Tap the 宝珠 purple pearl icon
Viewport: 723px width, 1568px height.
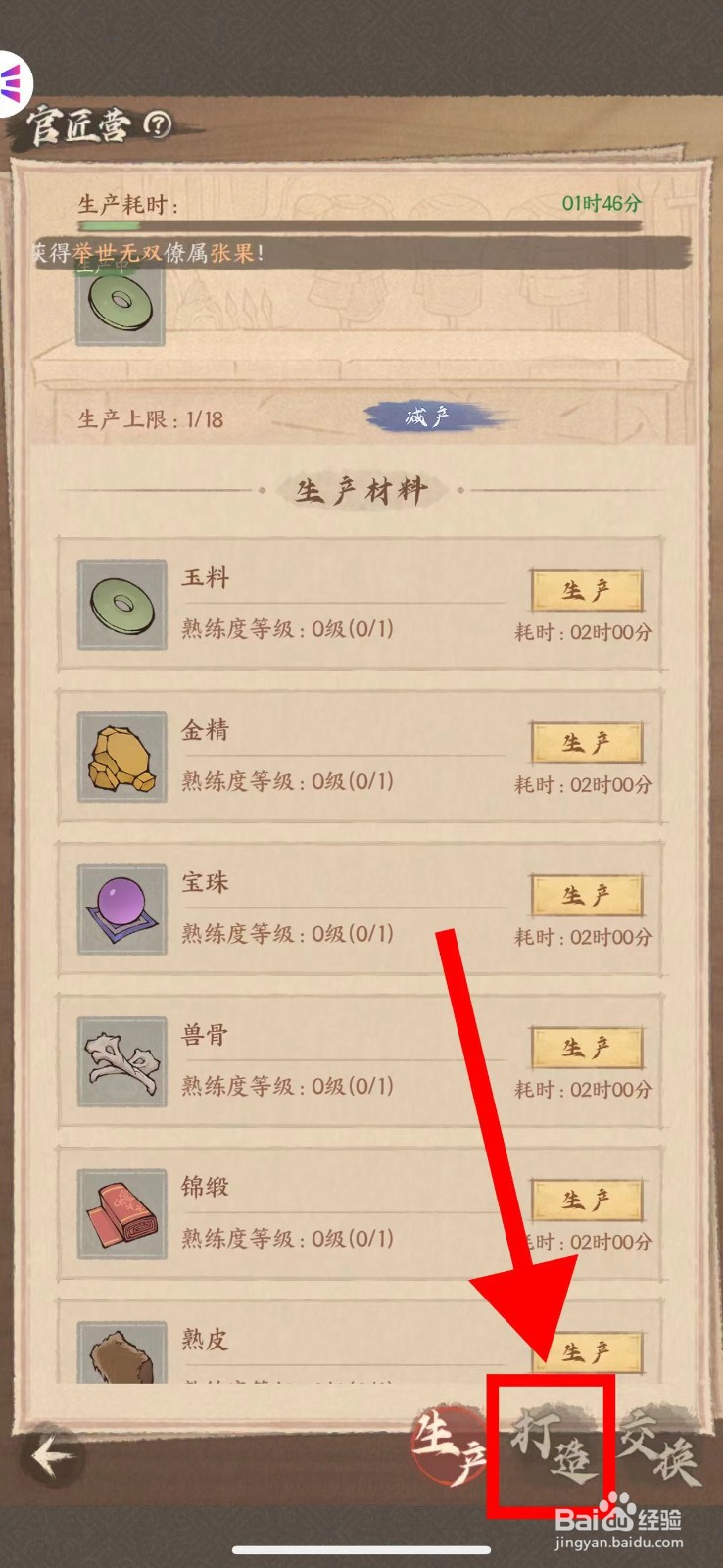[121, 909]
